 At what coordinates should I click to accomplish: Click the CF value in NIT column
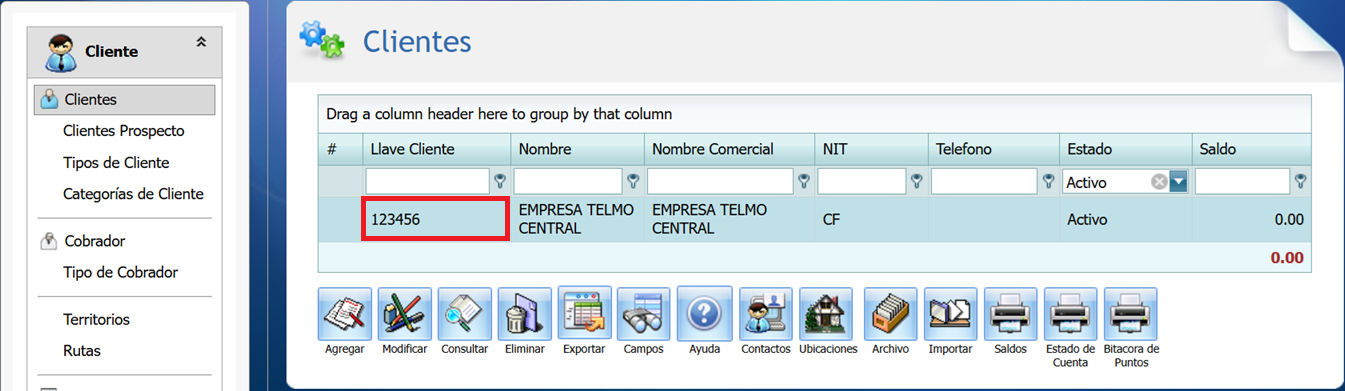832,219
